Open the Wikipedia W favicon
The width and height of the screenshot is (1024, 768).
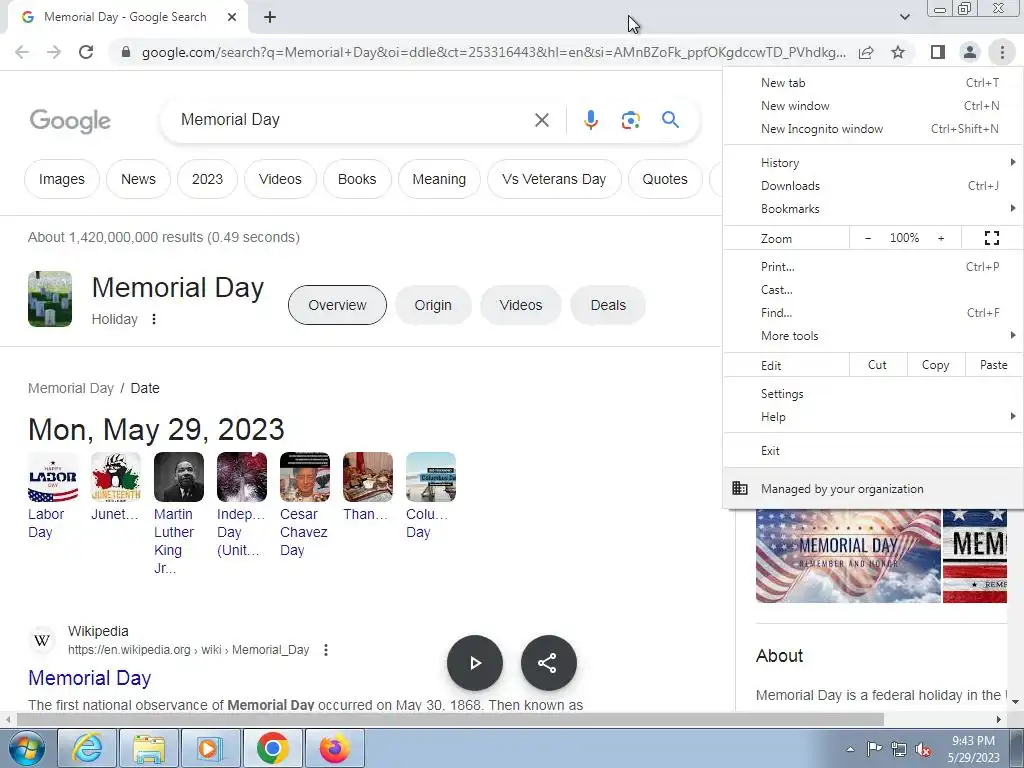tap(42, 640)
